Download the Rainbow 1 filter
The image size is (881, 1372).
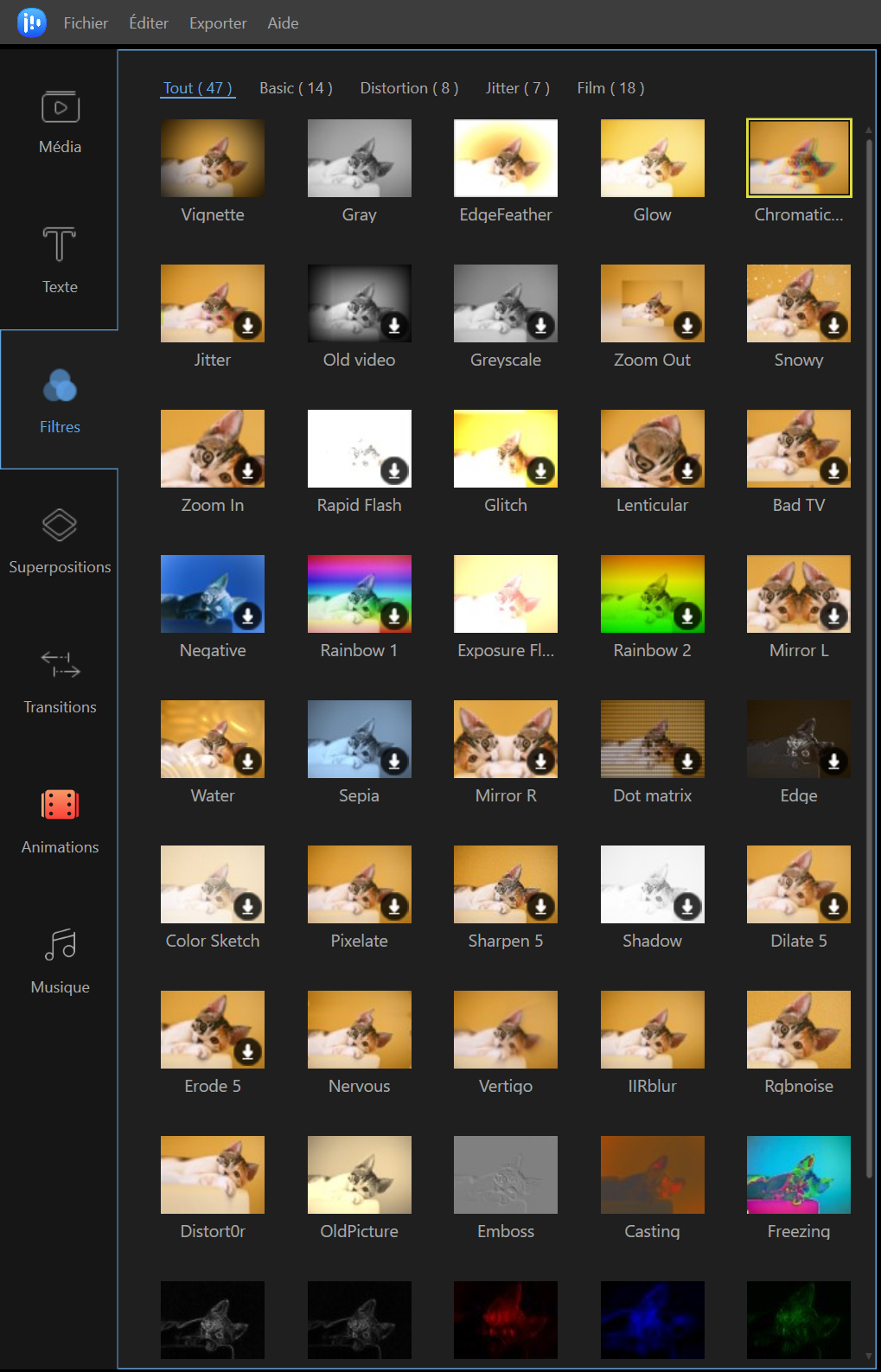point(394,616)
